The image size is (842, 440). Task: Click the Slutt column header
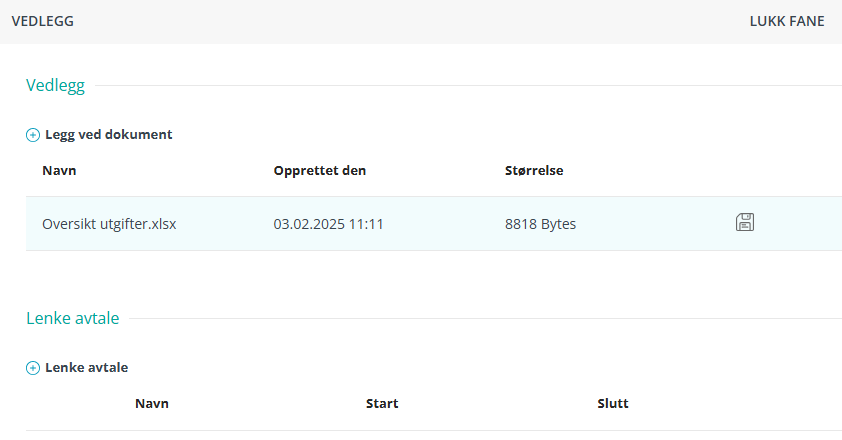(x=612, y=403)
